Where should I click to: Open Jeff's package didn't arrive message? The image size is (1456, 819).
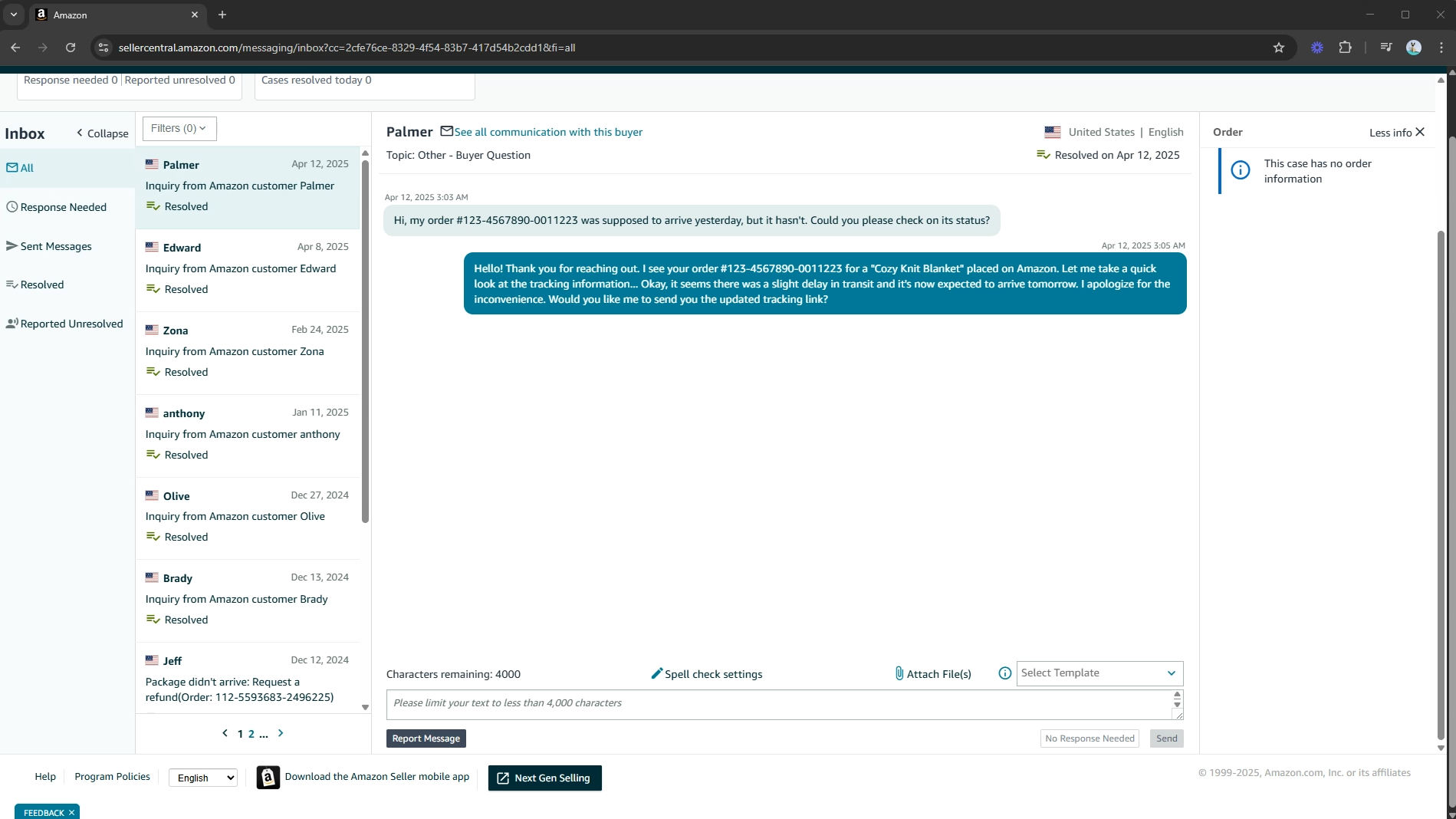click(x=247, y=679)
